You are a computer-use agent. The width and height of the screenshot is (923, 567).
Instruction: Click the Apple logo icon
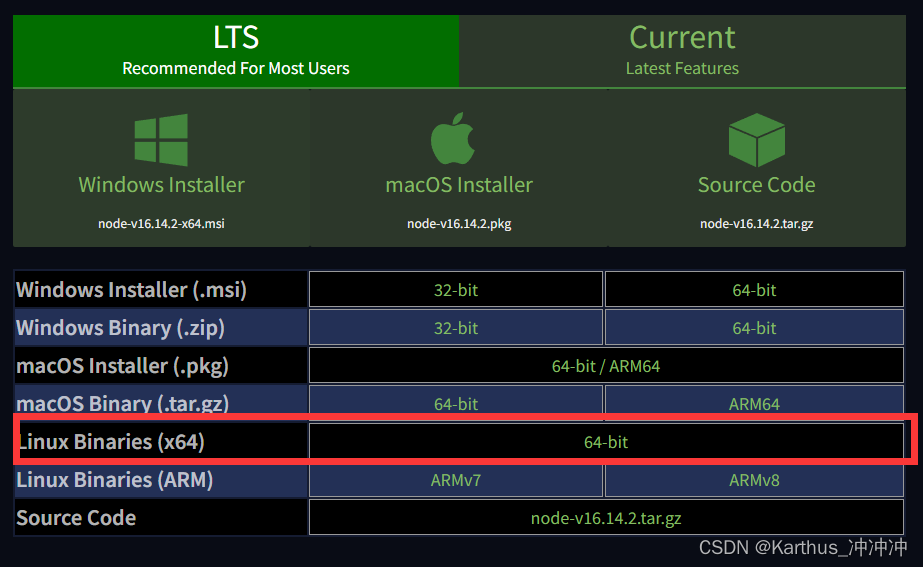tap(453, 138)
